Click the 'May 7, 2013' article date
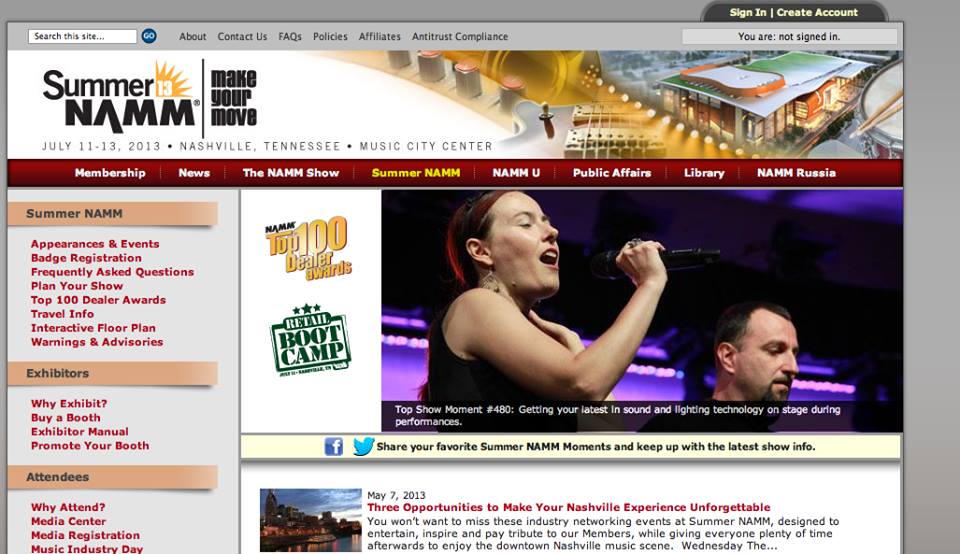This screenshot has width=960, height=554. coord(396,495)
